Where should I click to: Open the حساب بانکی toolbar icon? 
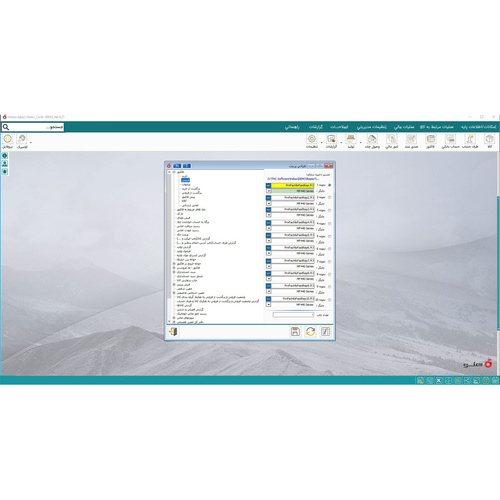point(450,139)
